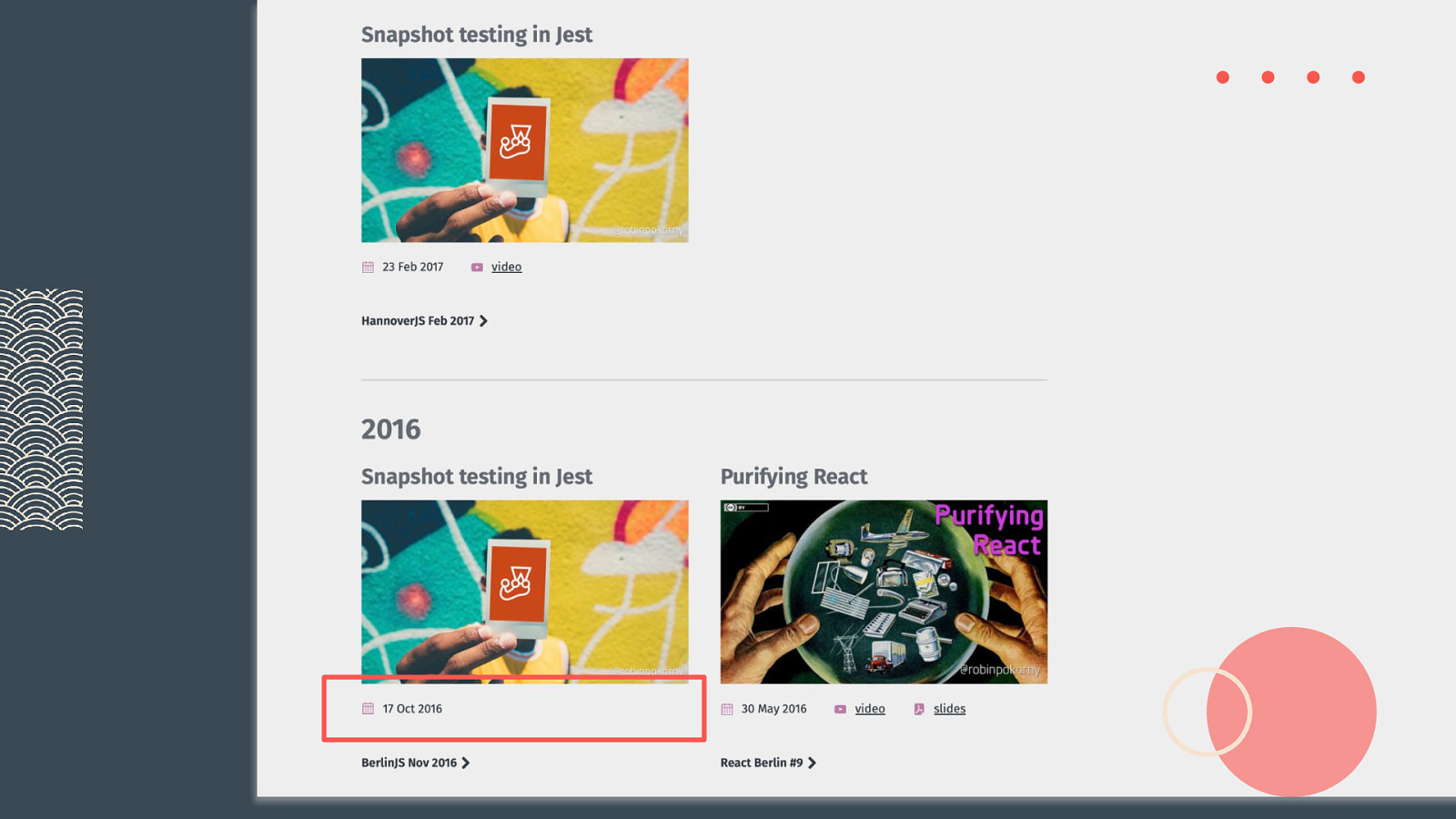
Task: Click the first red dot at top right
Action: (1223, 77)
